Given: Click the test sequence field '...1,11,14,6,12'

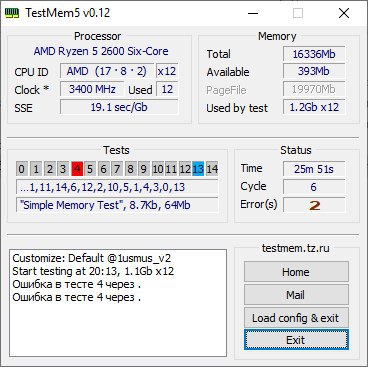Looking at the screenshot, I should point(117,187).
